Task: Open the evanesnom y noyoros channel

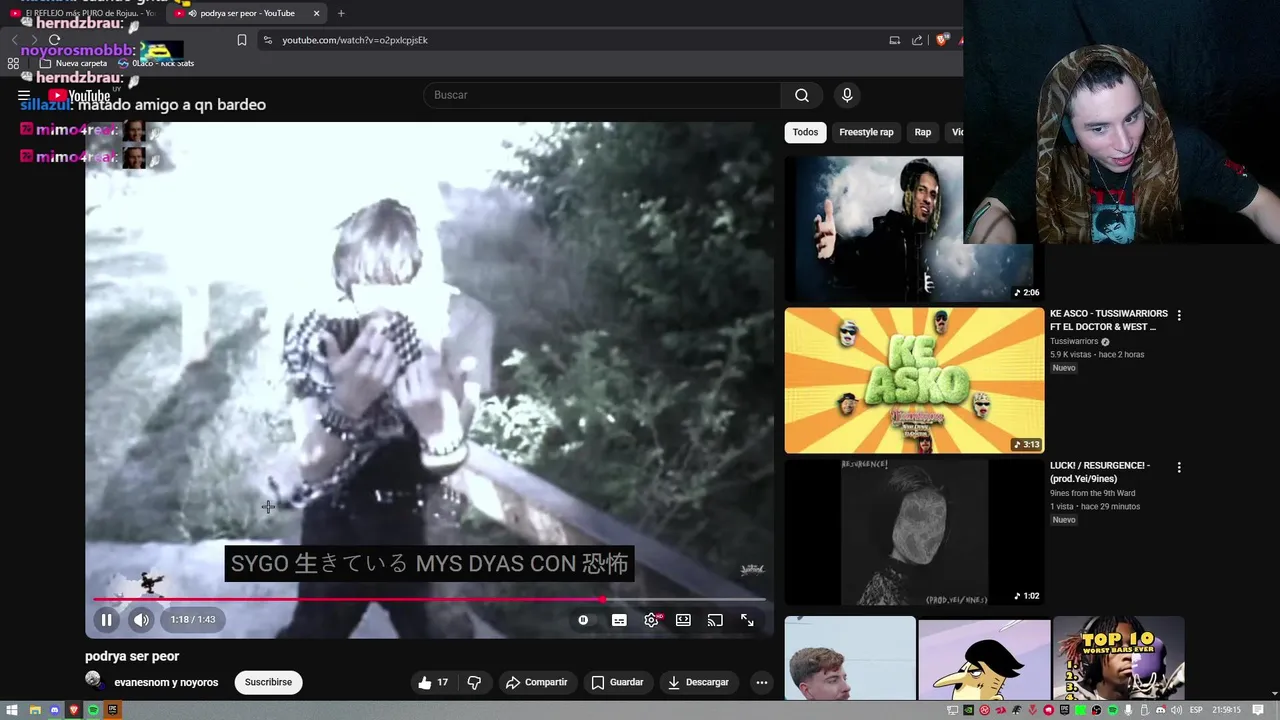Action: click(x=166, y=682)
